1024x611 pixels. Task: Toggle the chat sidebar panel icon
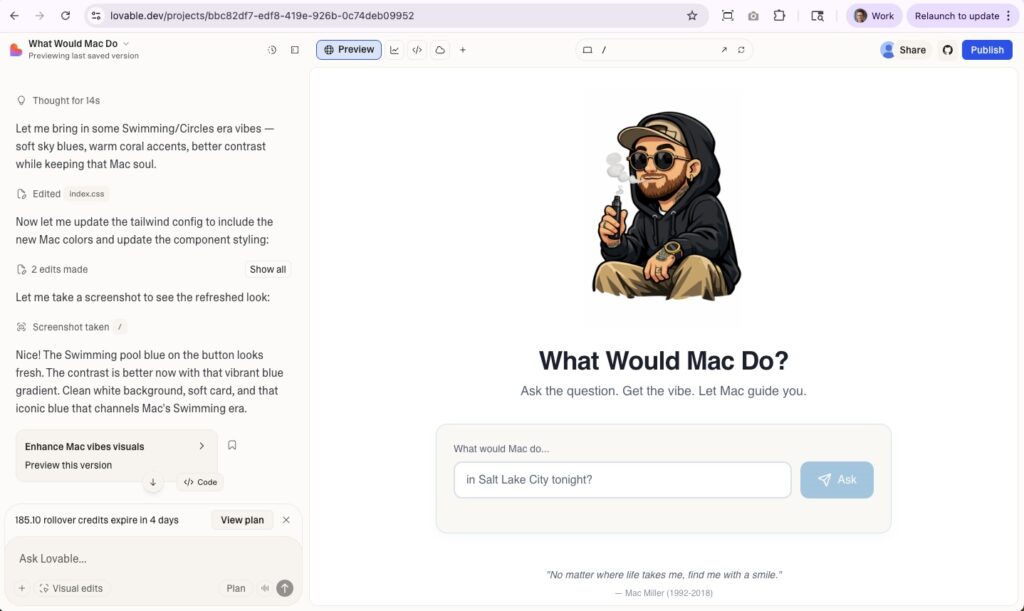coord(295,50)
